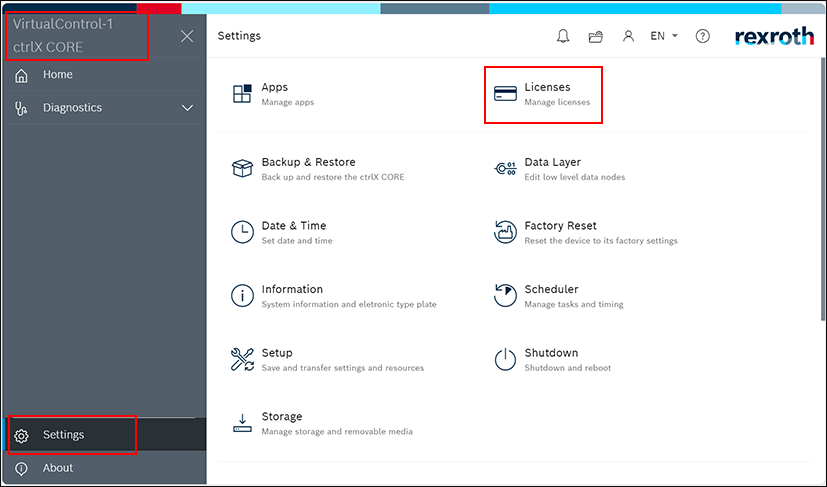Viewport: 827px width, 487px height.
Task: Open Factory Reset settings
Action: [560, 225]
